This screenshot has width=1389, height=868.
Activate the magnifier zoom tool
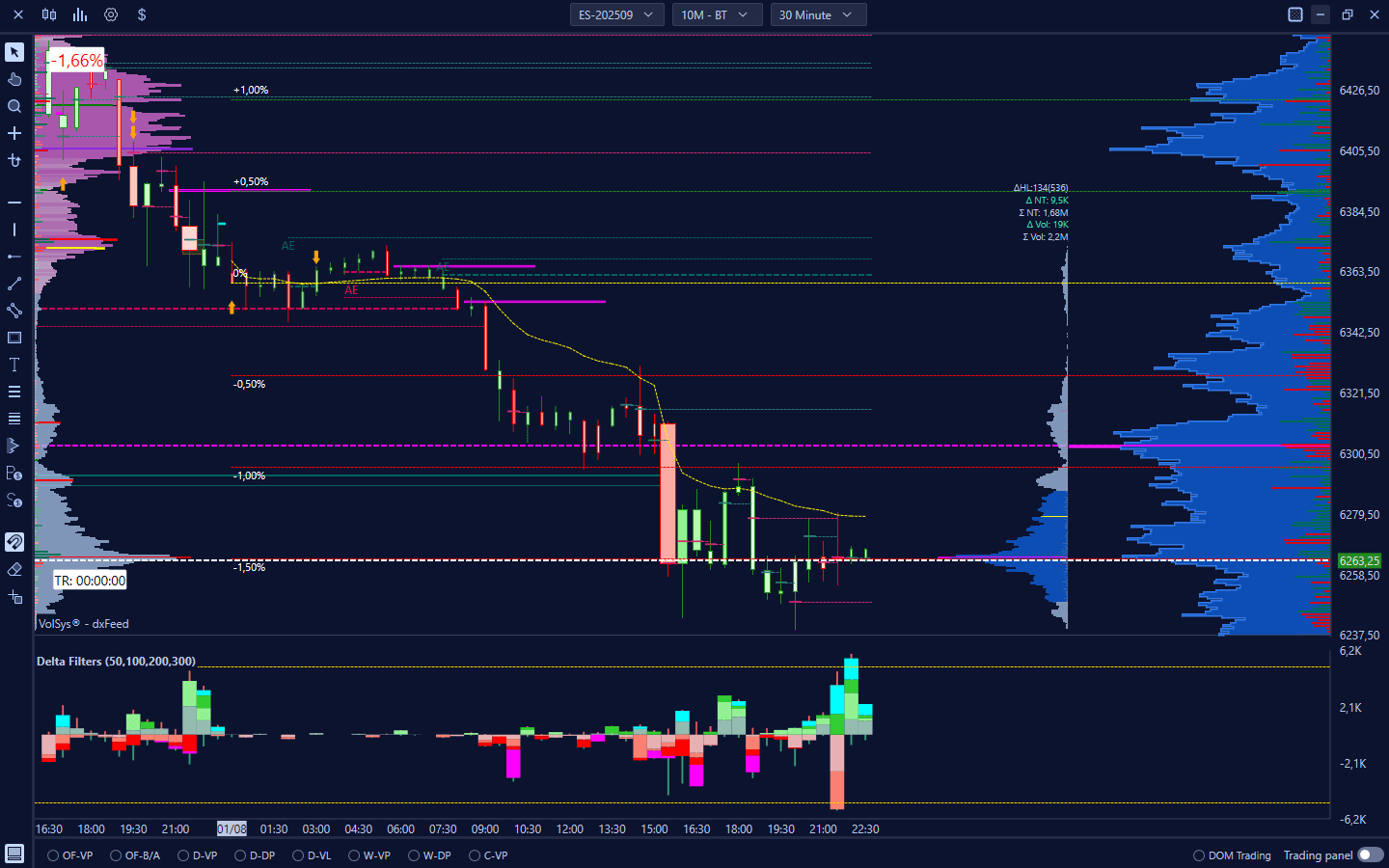14,106
